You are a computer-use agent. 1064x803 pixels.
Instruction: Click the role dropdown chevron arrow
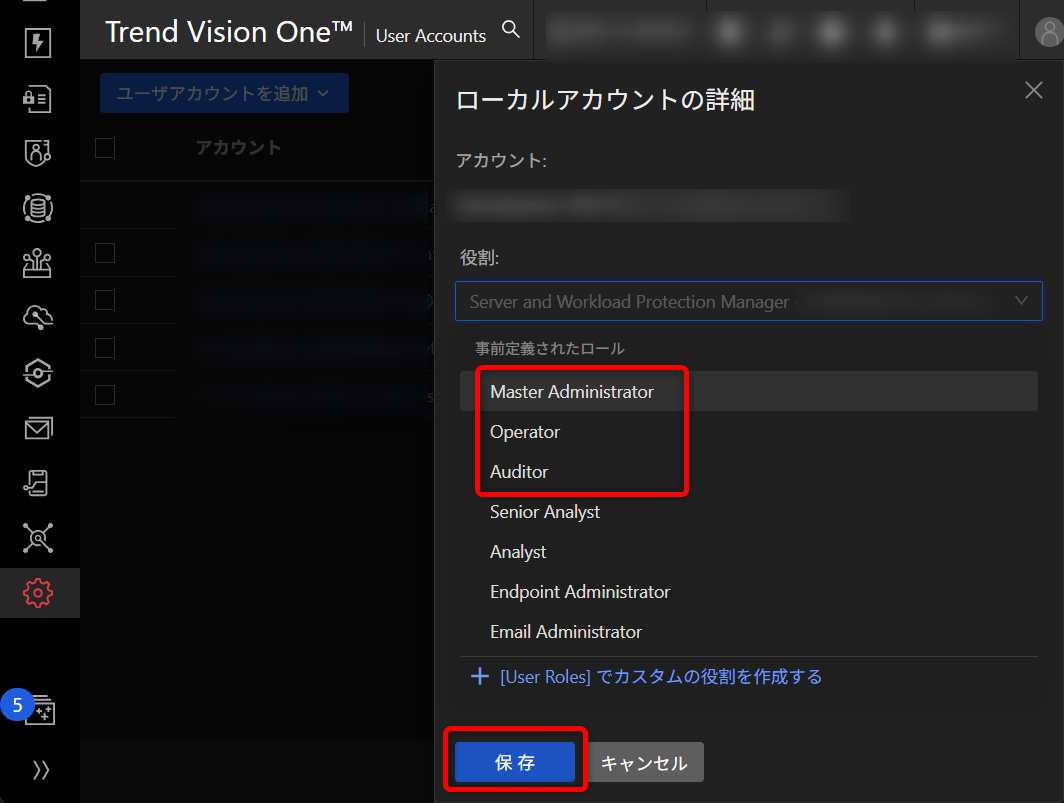(1021, 301)
